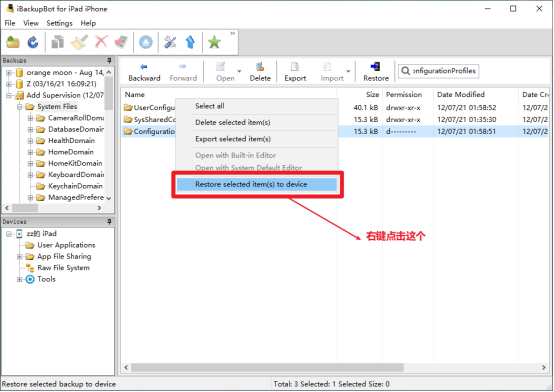
Task: Click the blue refresh arrow icon
Action: pyautogui.click(x=33, y=42)
